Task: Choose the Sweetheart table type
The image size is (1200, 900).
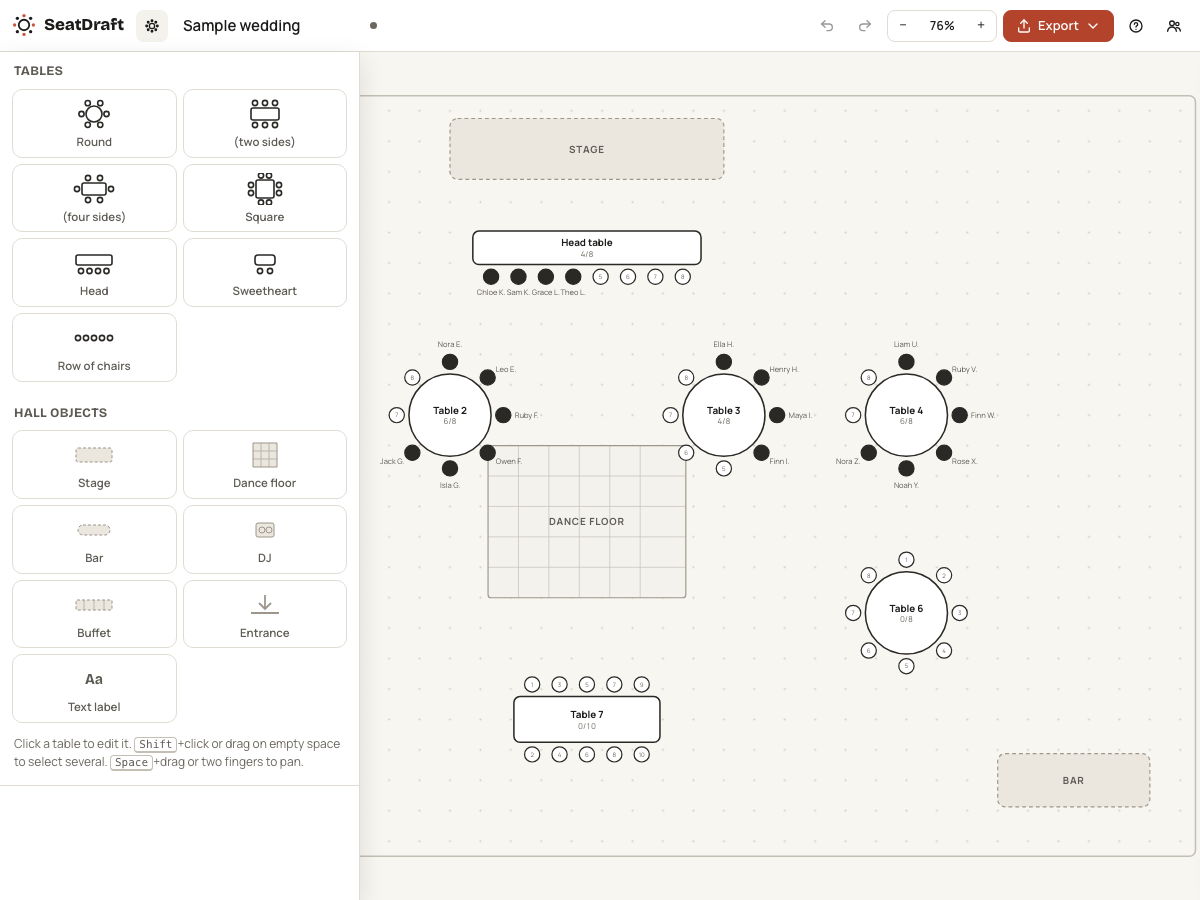Action: click(265, 272)
